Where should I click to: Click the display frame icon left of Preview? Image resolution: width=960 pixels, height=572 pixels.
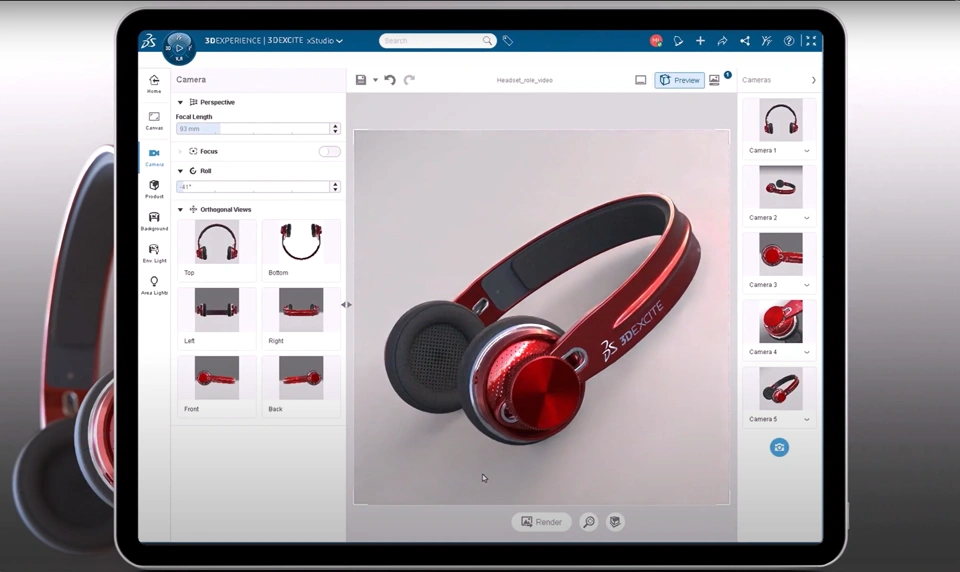pyautogui.click(x=640, y=80)
